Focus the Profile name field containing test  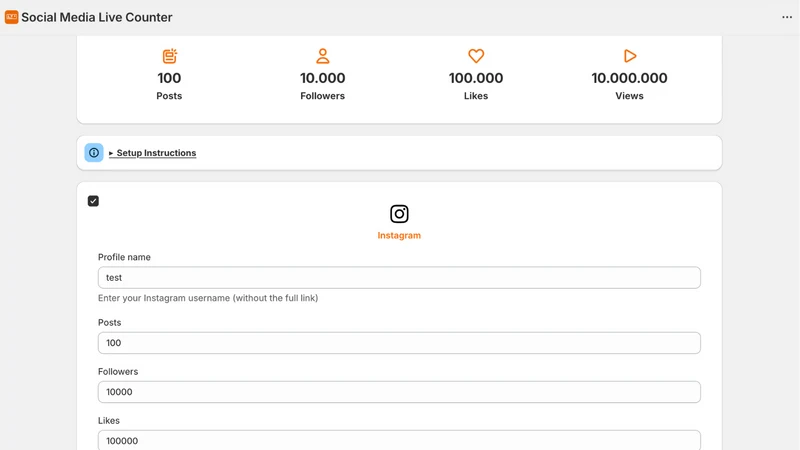click(399, 278)
